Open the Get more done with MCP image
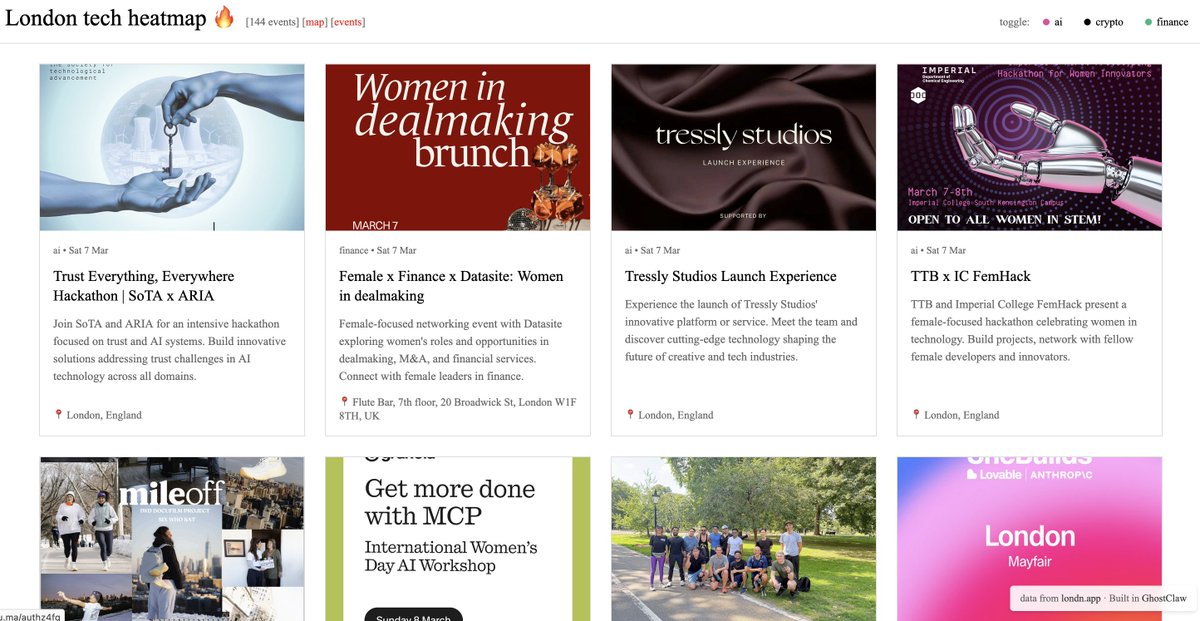 point(458,539)
